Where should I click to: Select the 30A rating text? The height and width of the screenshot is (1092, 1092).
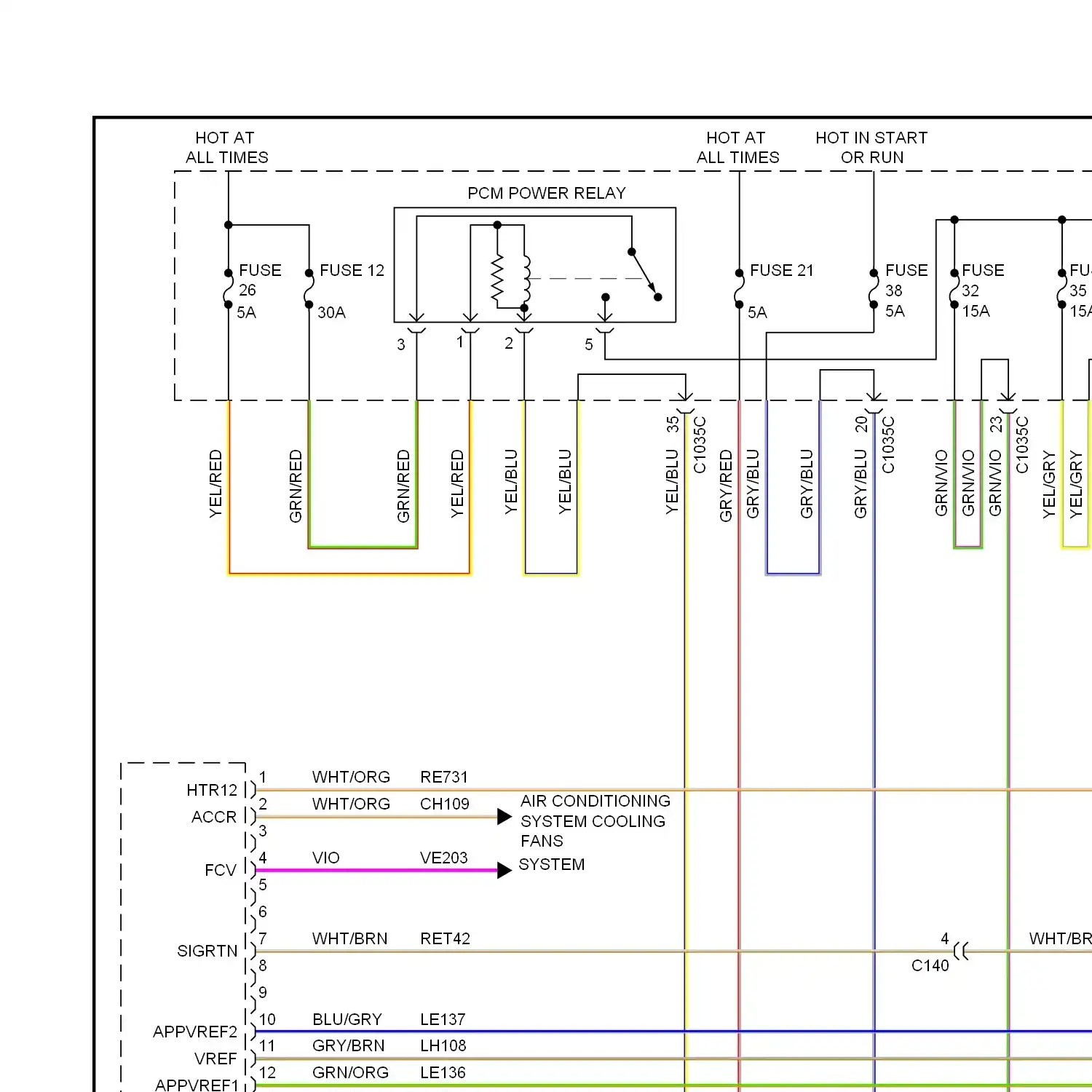[331, 312]
